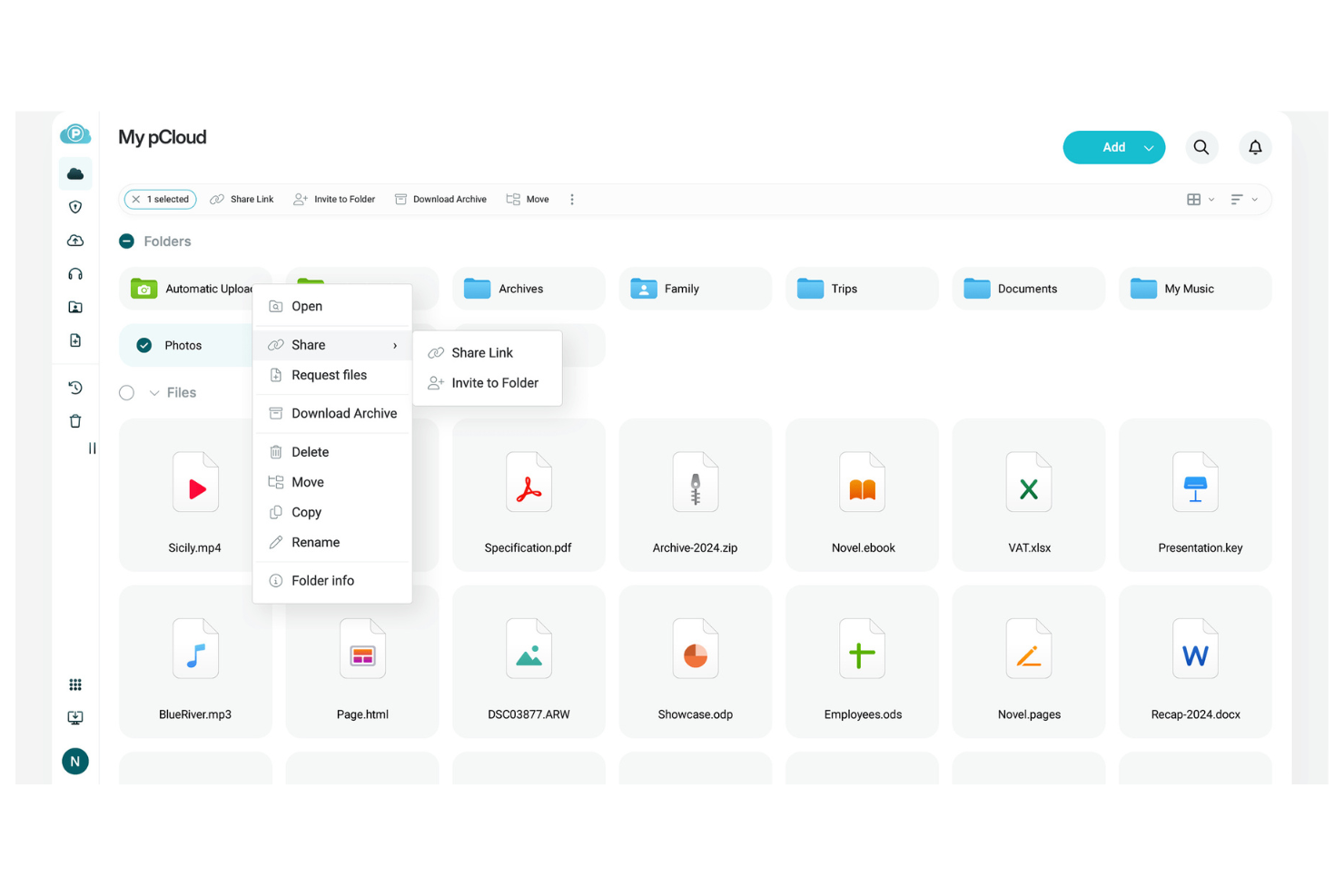Open the VAT.xlsx spreadsheet icon
Viewport: 1344px width, 896px height.
(1029, 483)
